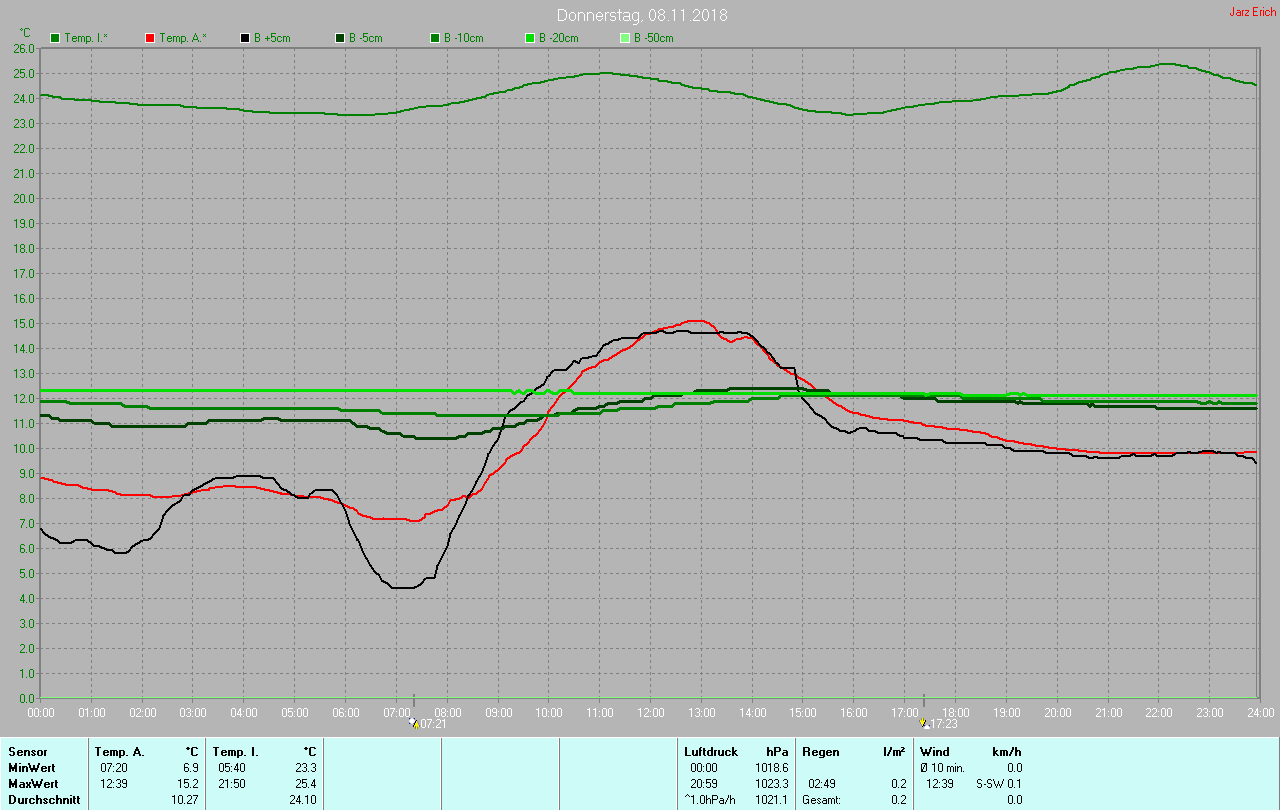Click the "12:00" label on the time axis
The image size is (1280, 810).
650,712
